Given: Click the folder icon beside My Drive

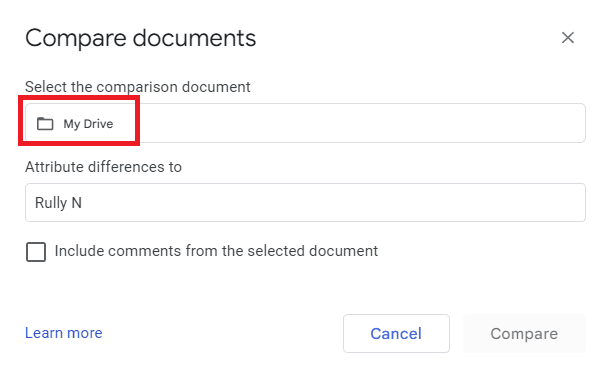Looking at the screenshot, I should [45, 124].
